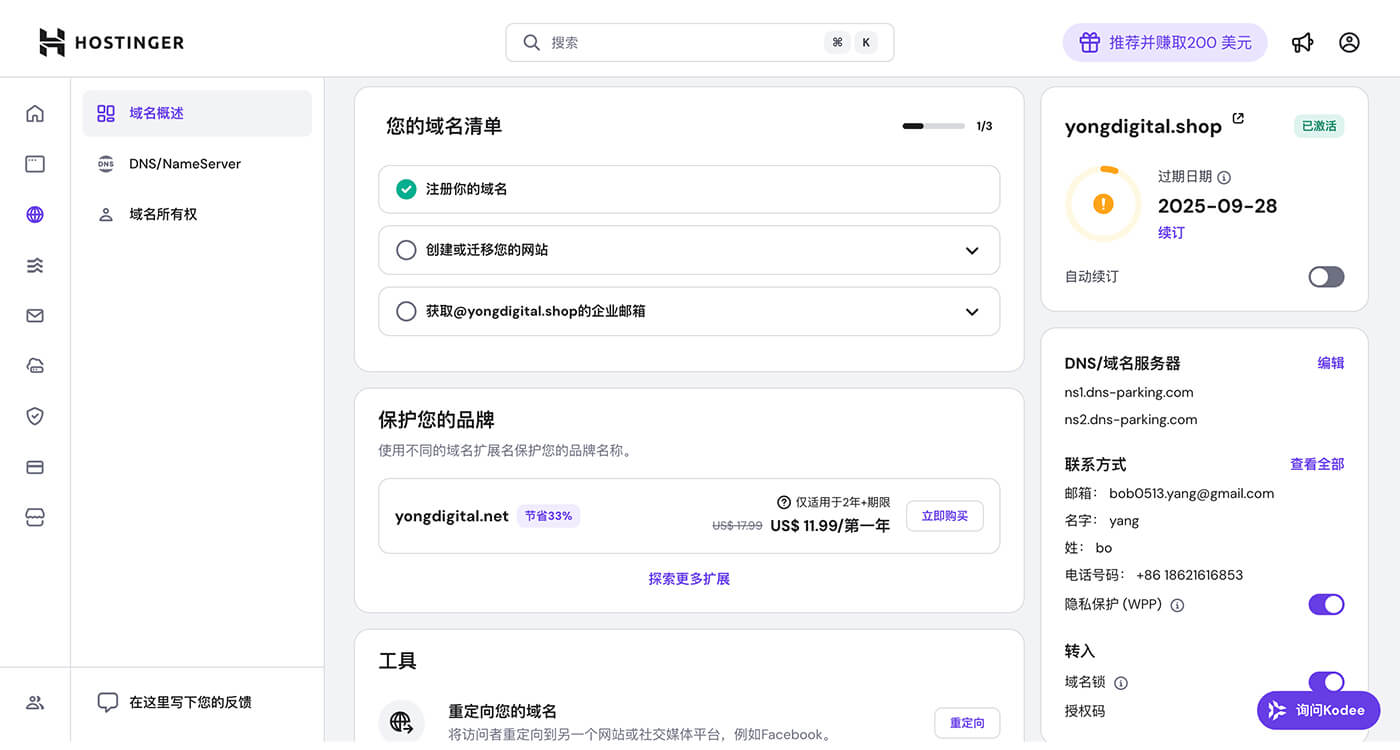Open the announcements megaphone icon

(1302, 43)
